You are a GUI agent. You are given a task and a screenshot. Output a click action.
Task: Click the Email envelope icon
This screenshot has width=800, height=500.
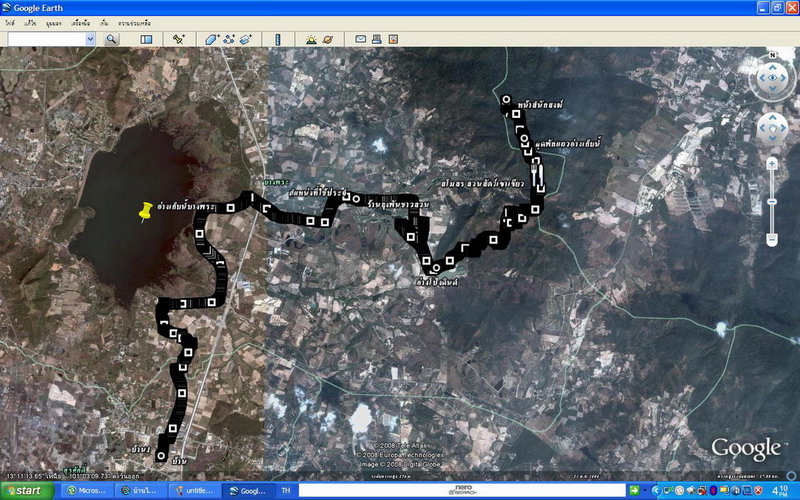coord(360,39)
